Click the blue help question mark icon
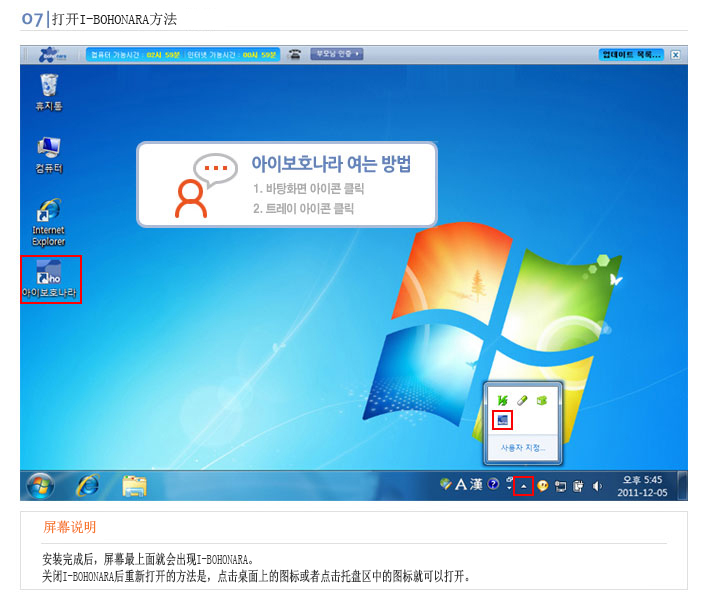 (494, 484)
